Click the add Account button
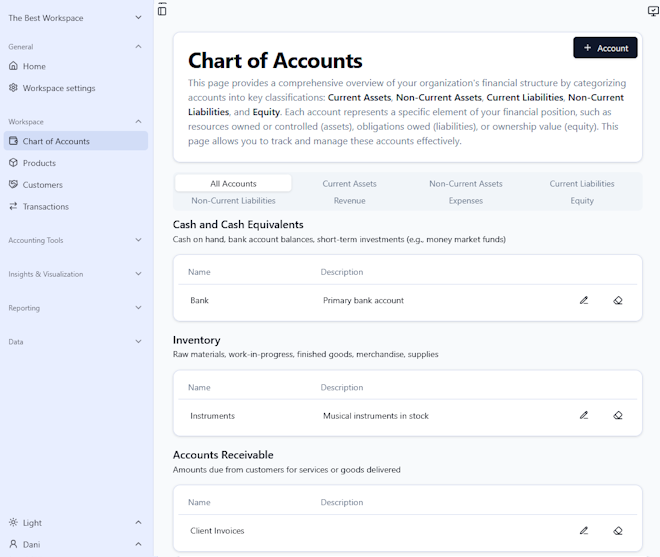This screenshot has width=660, height=557. (x=605, y=48)
